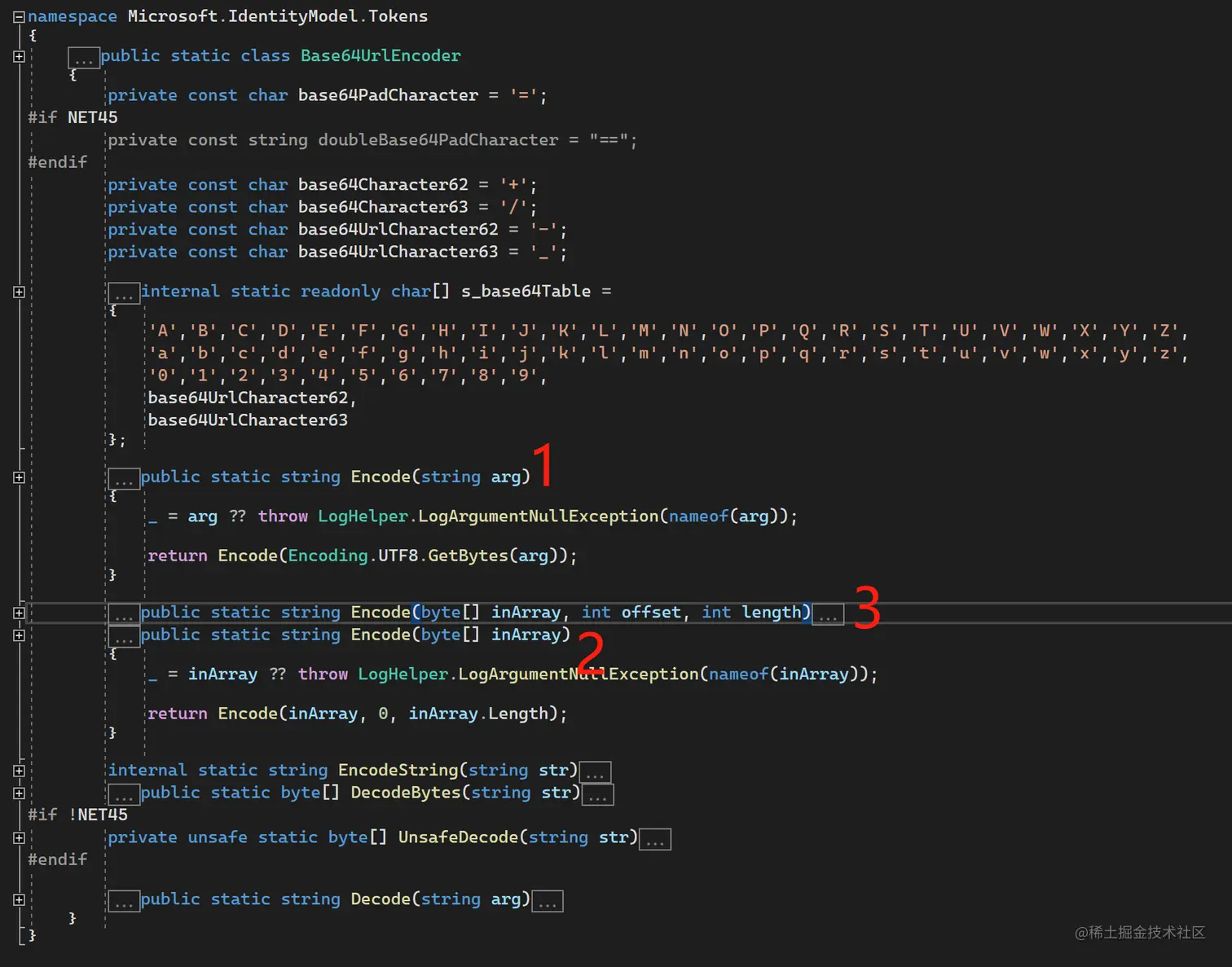Click the #endif directive after UnsafeDecode
Image resolution: width=1232 pixels, height=967 pixels.
(58, 859)
